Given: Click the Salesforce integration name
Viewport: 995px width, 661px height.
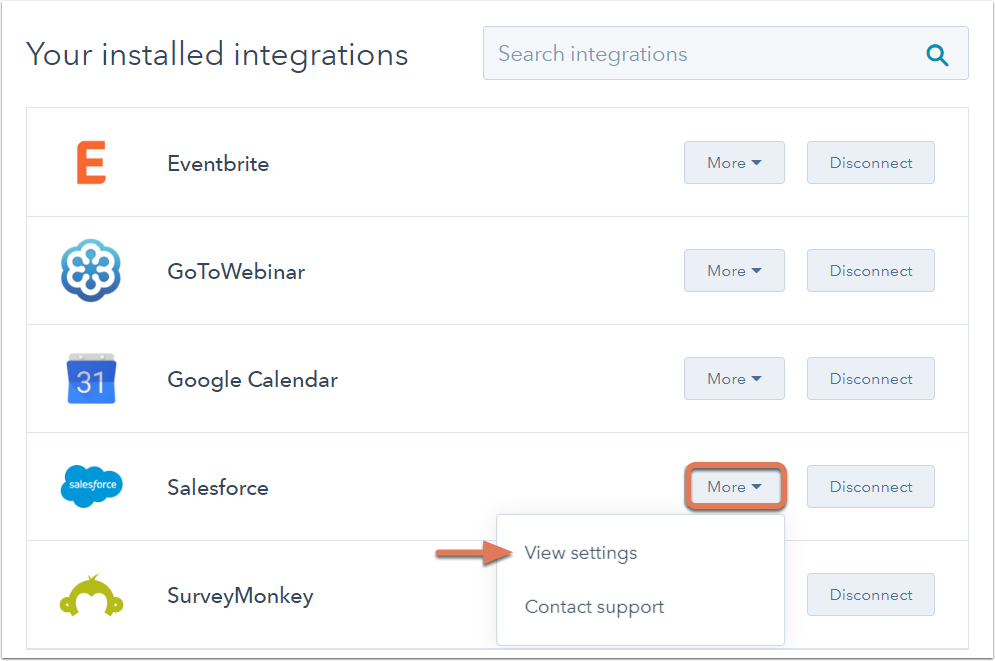Looking at the screenshot, I should [218, 487].
